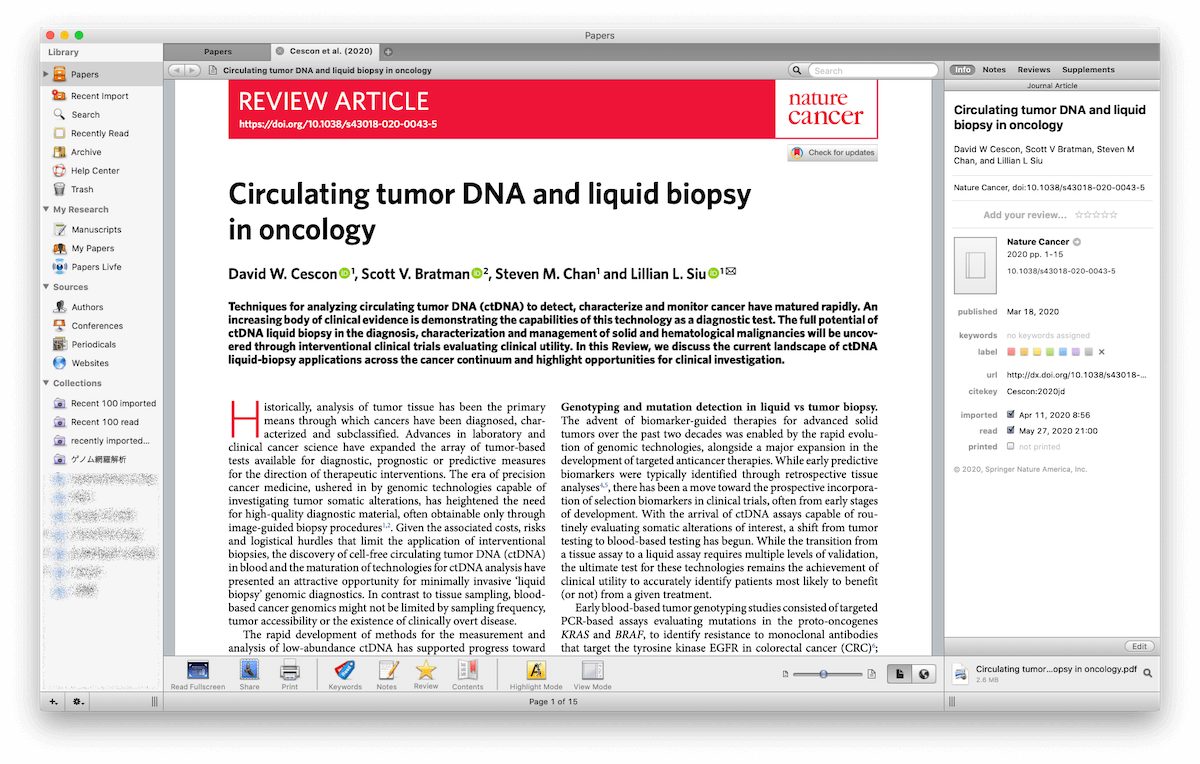Collapse the Collections section

(46, 383)
